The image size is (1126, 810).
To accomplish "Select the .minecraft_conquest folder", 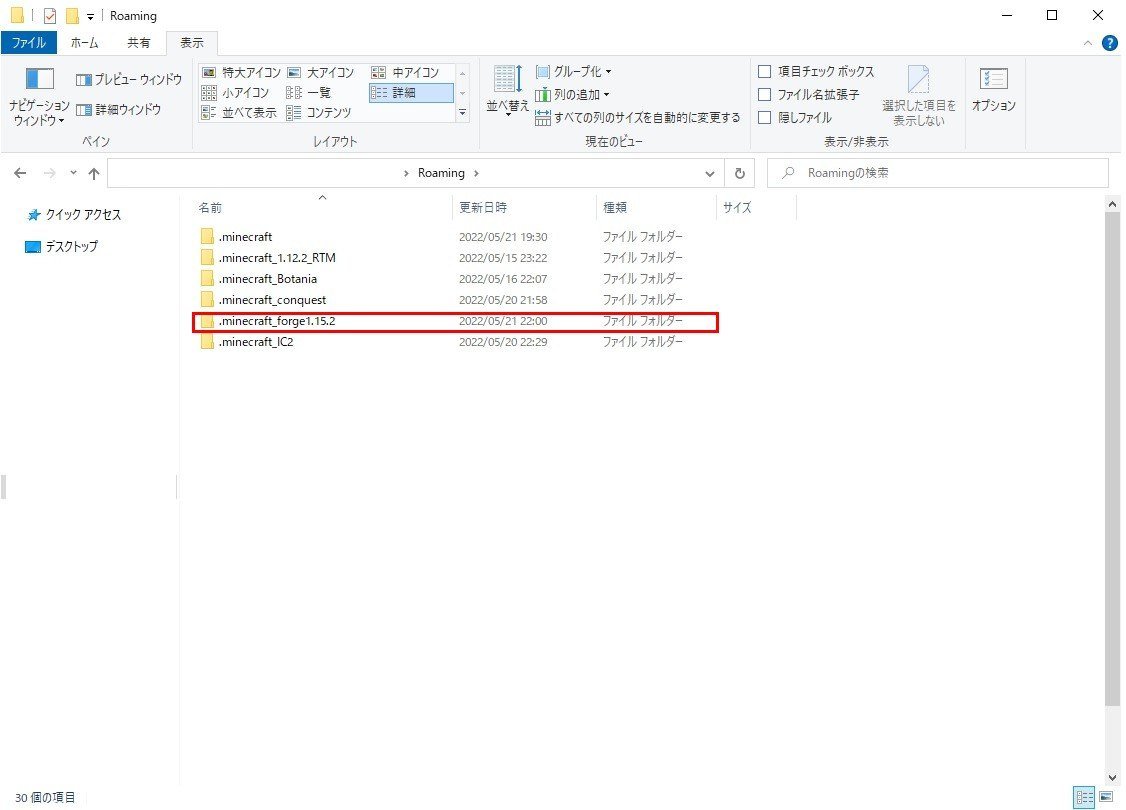I will (455, 299).
